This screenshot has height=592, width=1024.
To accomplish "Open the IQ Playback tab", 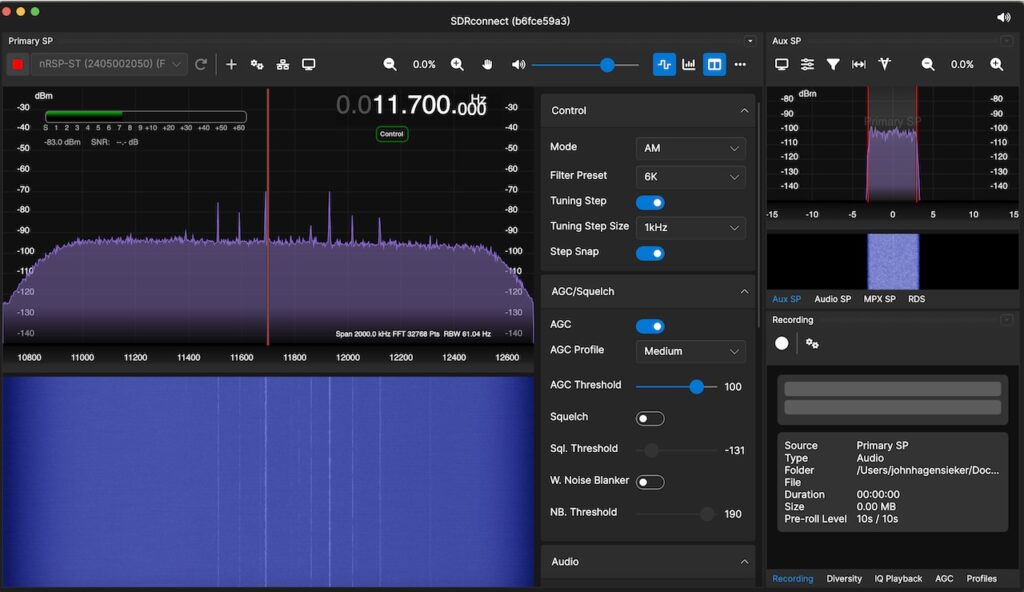I will [898, 578].
